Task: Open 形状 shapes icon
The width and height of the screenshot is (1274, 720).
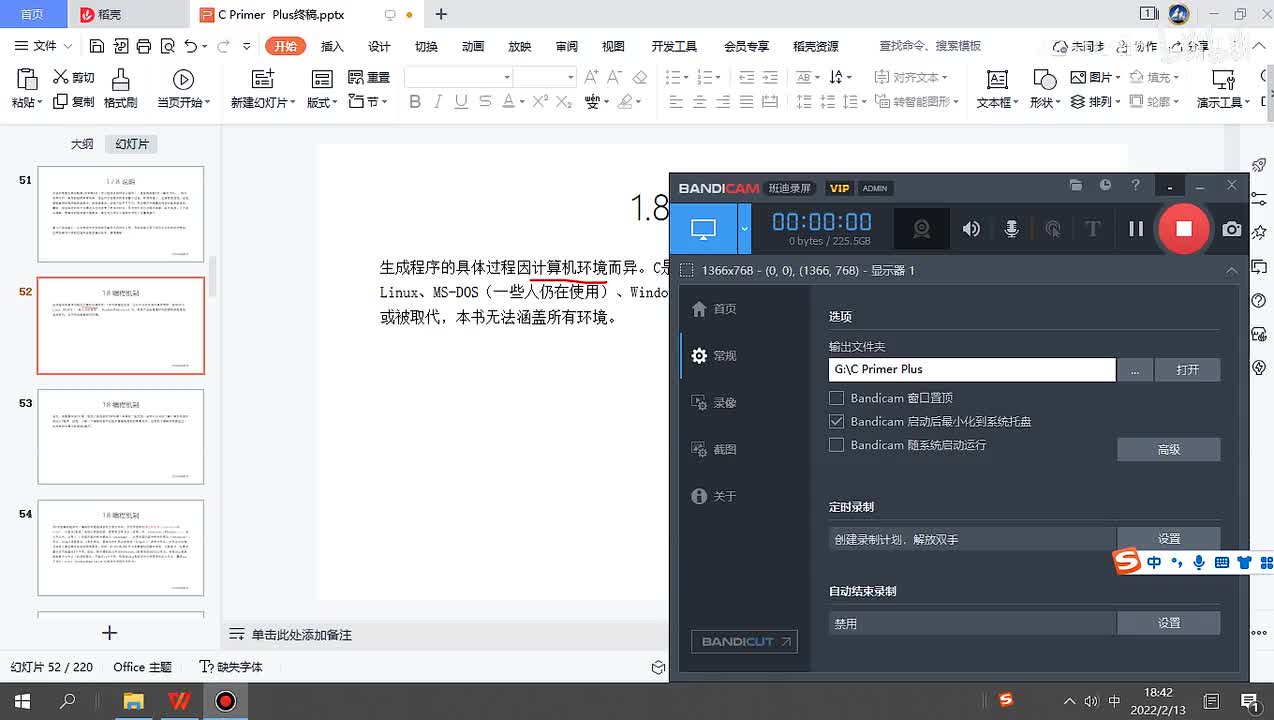Action: [x=1044, y=80]
